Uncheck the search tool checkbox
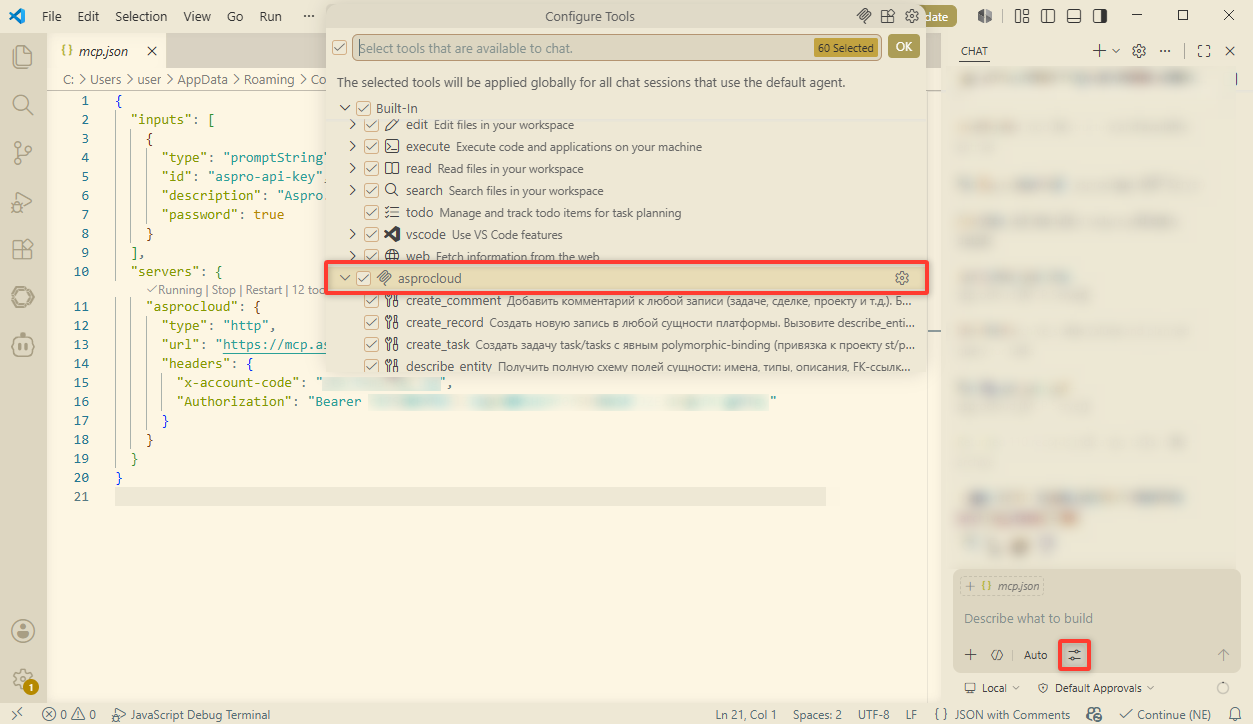The image size is (1253, 724). pos(372,191)
